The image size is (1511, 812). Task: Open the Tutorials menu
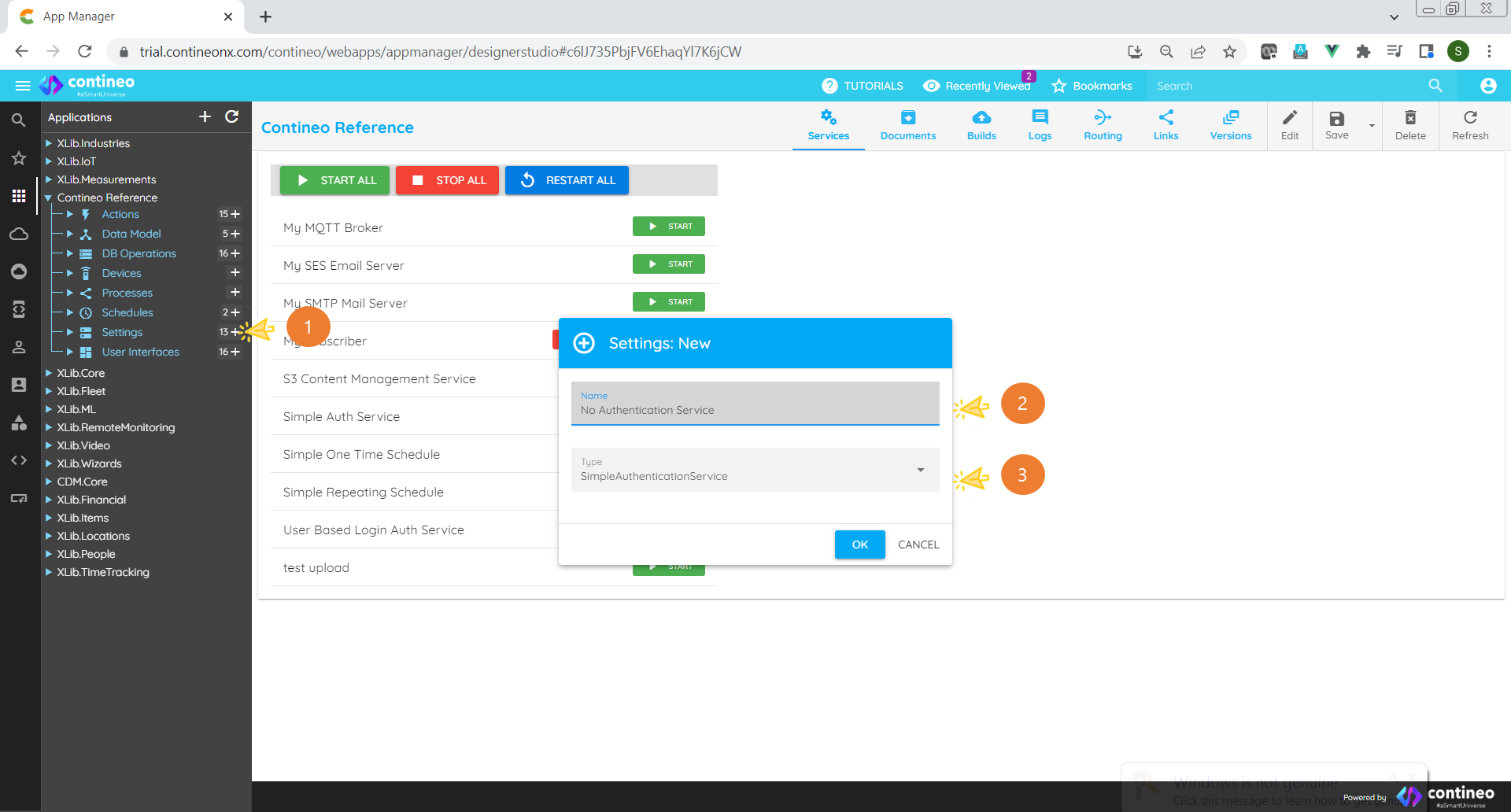click(x=863, y=85)
